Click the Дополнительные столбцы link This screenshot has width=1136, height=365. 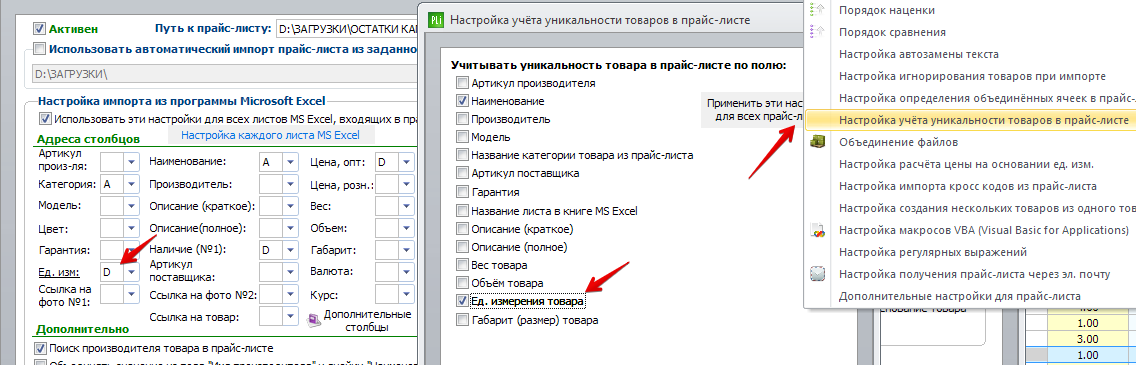[367, 320]
